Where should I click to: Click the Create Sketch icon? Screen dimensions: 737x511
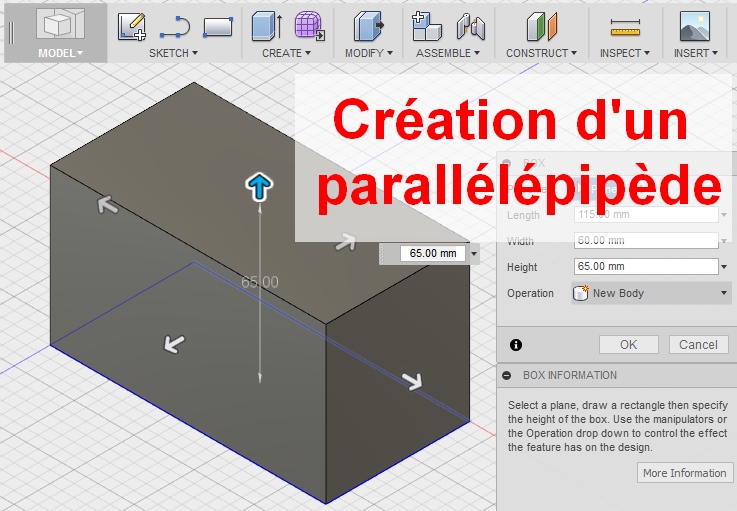(131, 26)
